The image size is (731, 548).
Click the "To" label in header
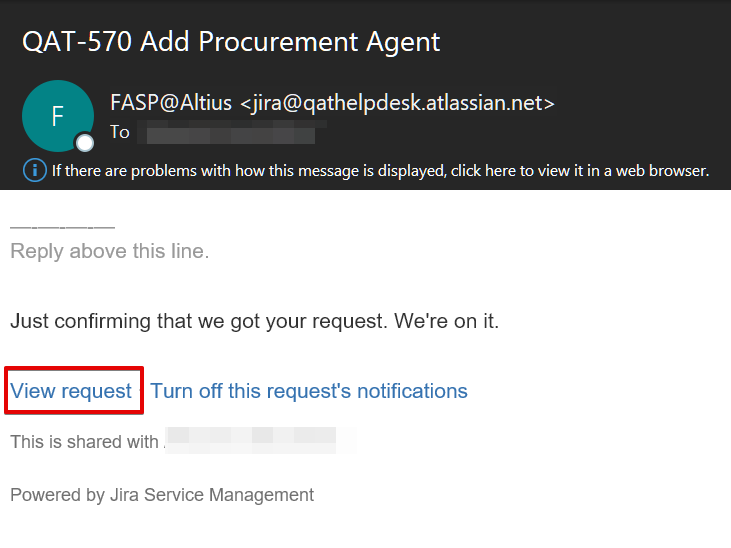coord(120,132)
